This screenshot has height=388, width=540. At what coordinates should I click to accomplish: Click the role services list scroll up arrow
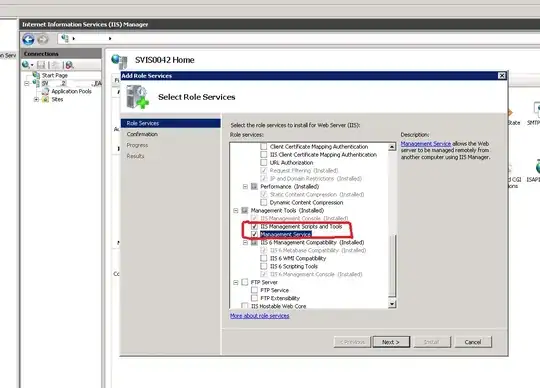pos(392,147)
